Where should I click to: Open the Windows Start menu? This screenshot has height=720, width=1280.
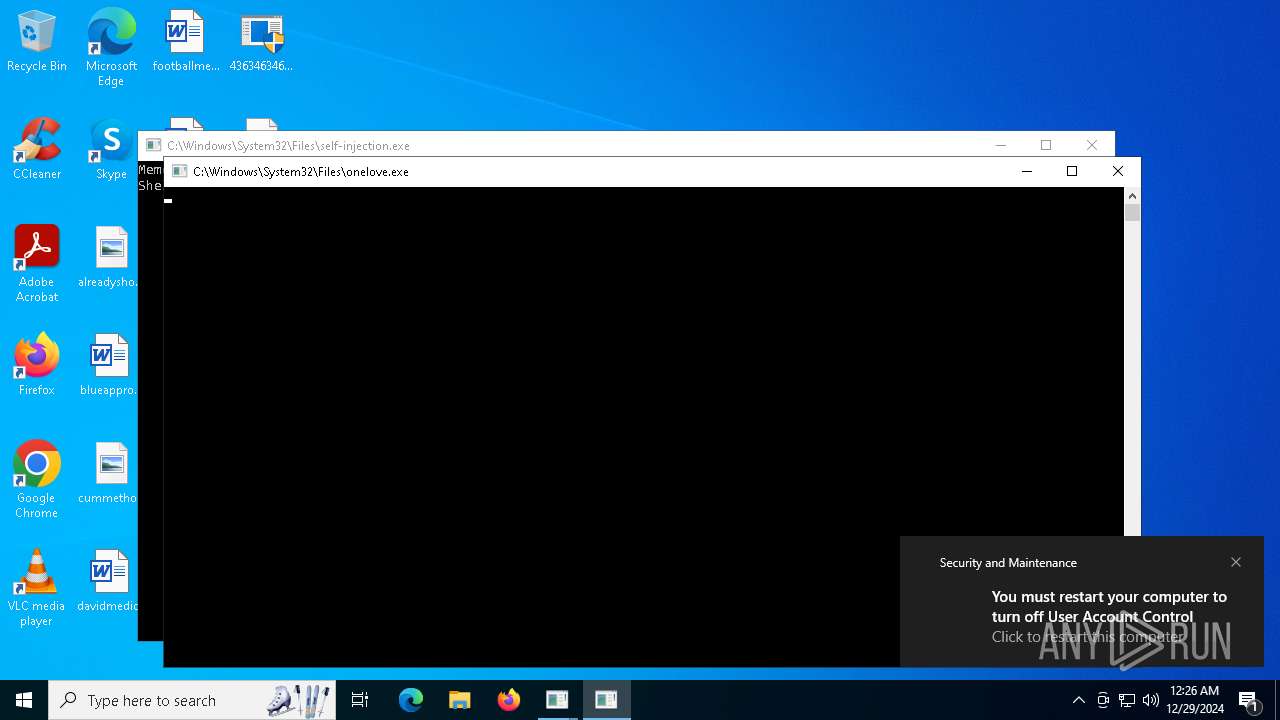(x=24, y=700)
